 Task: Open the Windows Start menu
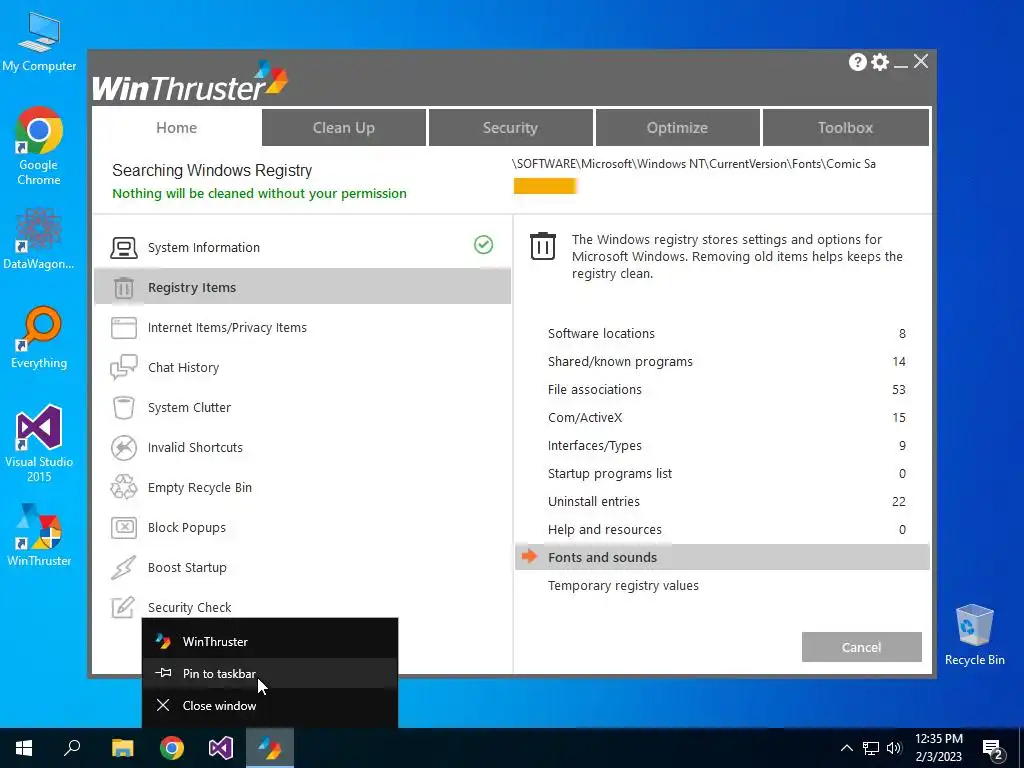tap(24, 748)
